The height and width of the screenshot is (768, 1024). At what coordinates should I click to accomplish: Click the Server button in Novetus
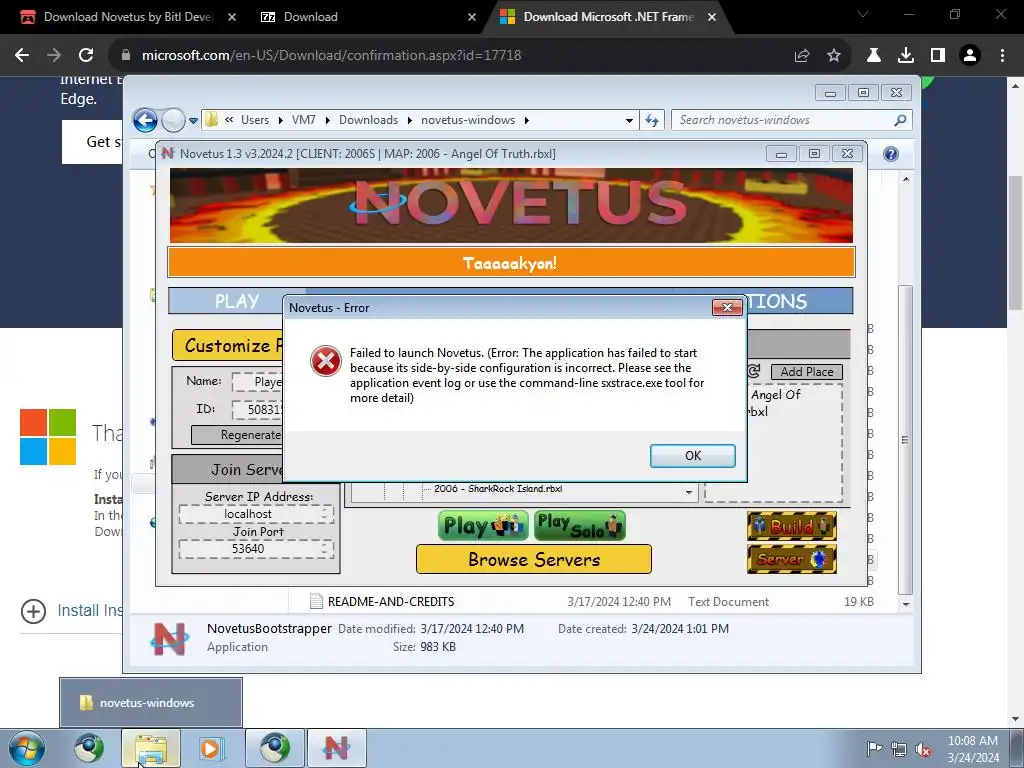[x=792, y=559]
